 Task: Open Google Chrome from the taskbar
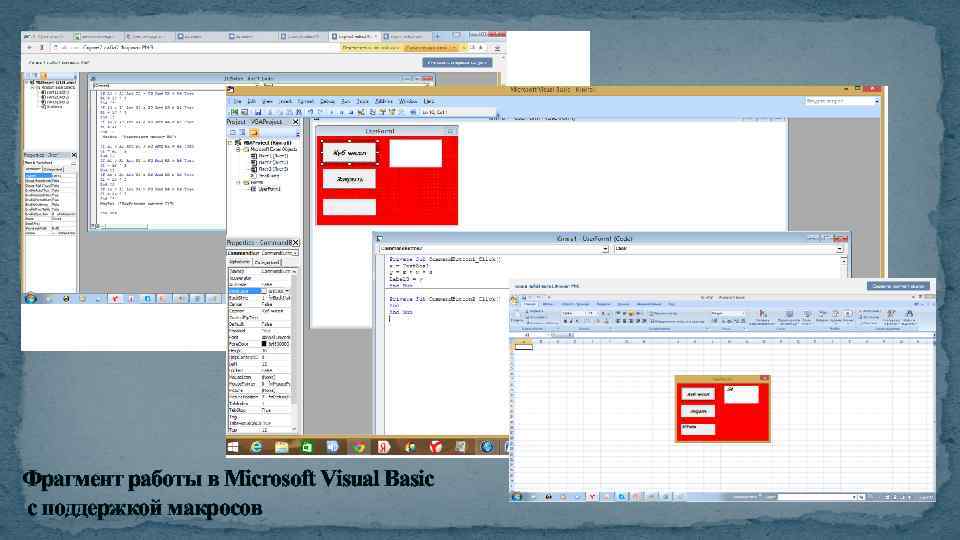click(x=359, y=447)
